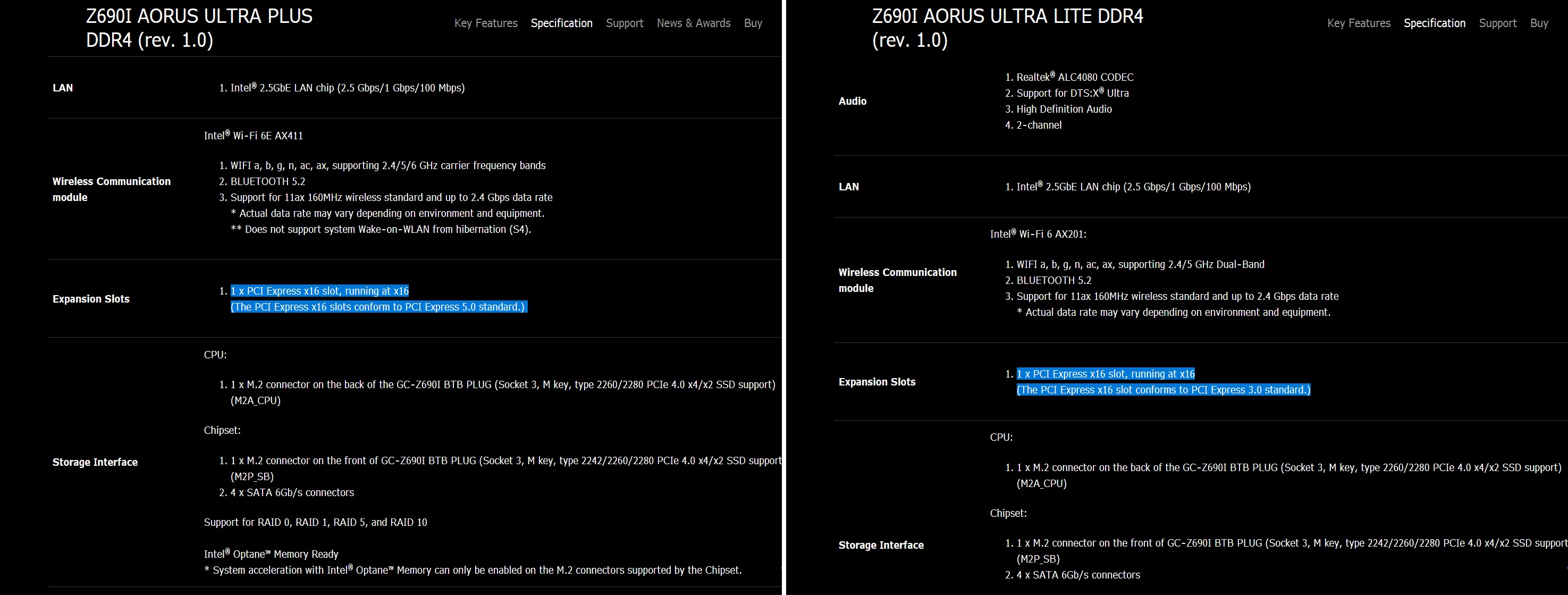
Task: Click Storage Interface label on LITE page
Action: point(881,545)
